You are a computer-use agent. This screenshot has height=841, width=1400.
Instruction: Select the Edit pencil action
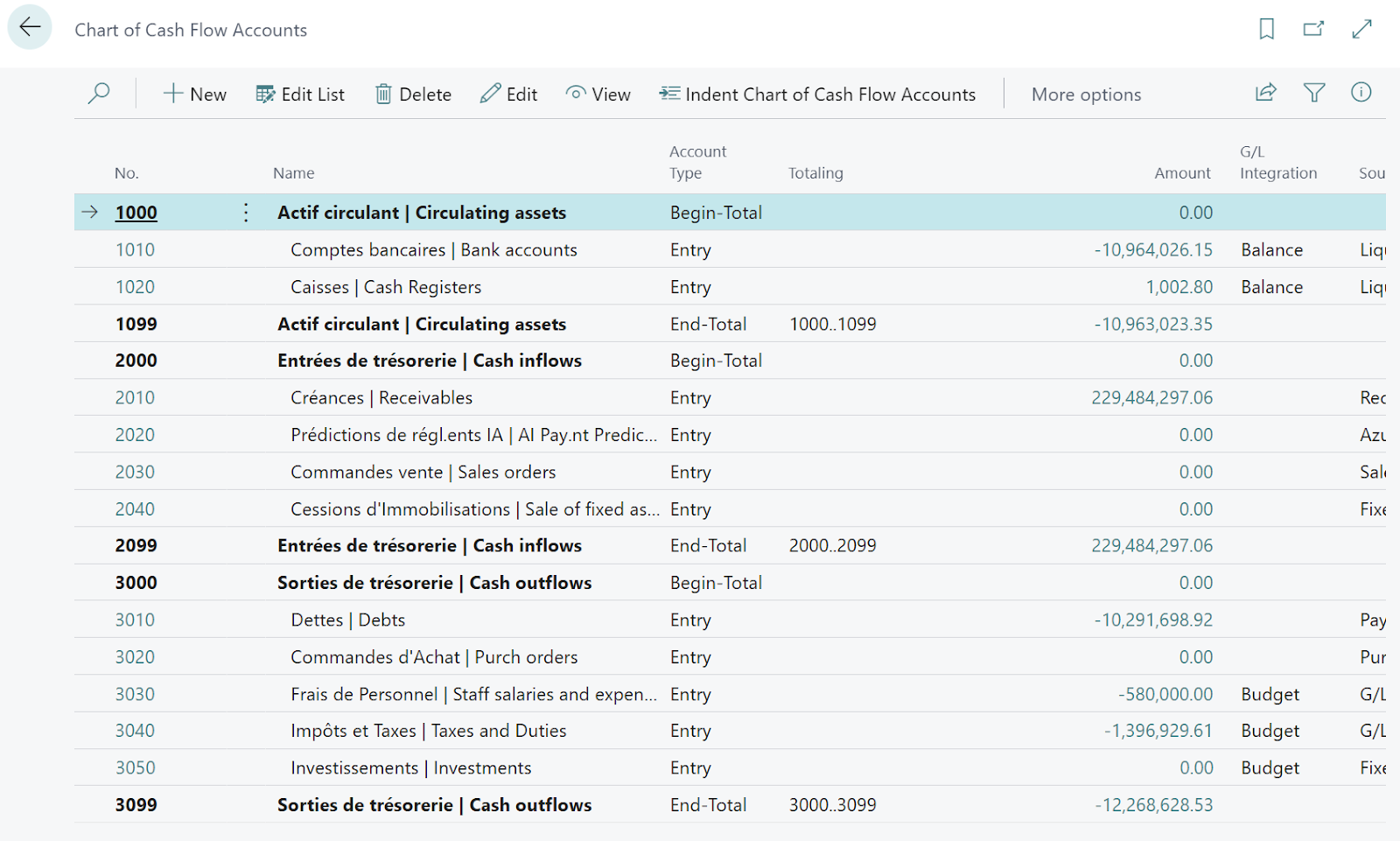coord(508,94)
